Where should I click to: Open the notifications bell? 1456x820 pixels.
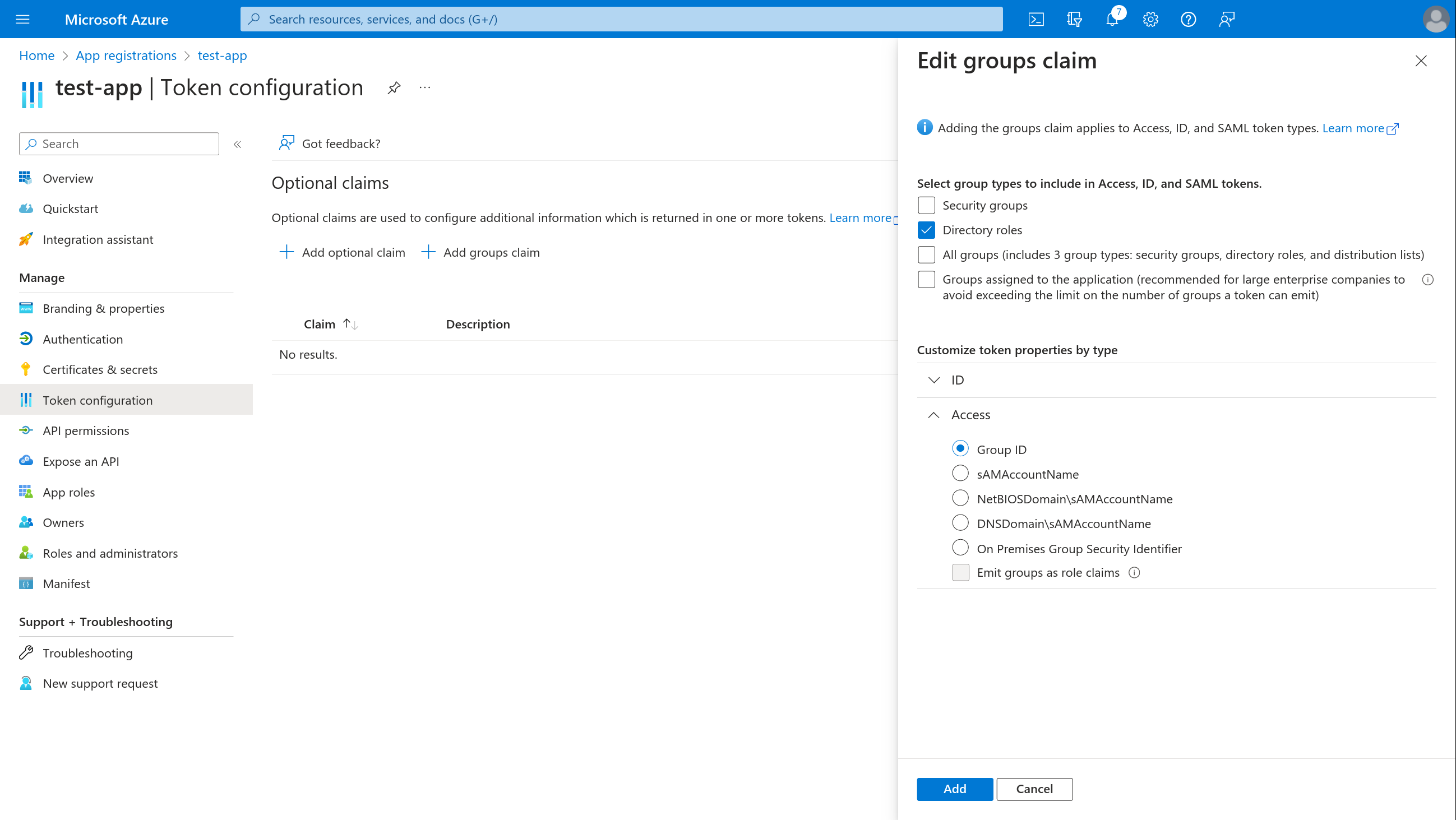click(x=1111, y=18)
